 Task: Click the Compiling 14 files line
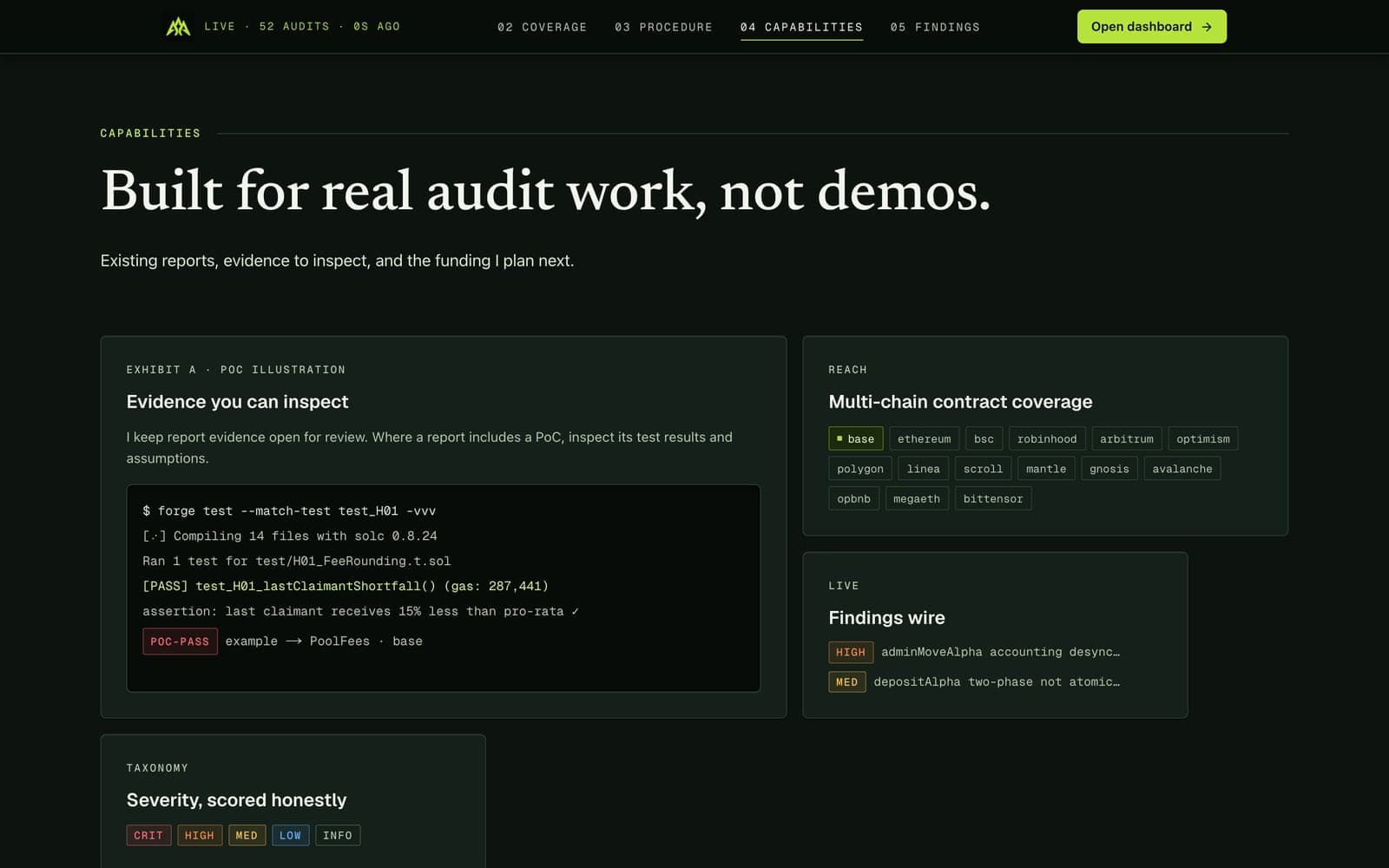click(290, 536)
